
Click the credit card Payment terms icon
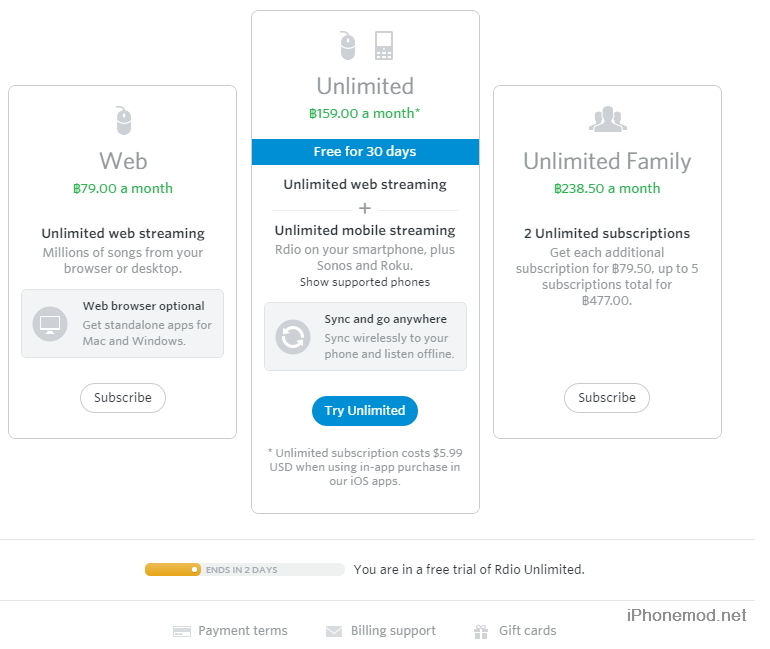click(181, 631)
